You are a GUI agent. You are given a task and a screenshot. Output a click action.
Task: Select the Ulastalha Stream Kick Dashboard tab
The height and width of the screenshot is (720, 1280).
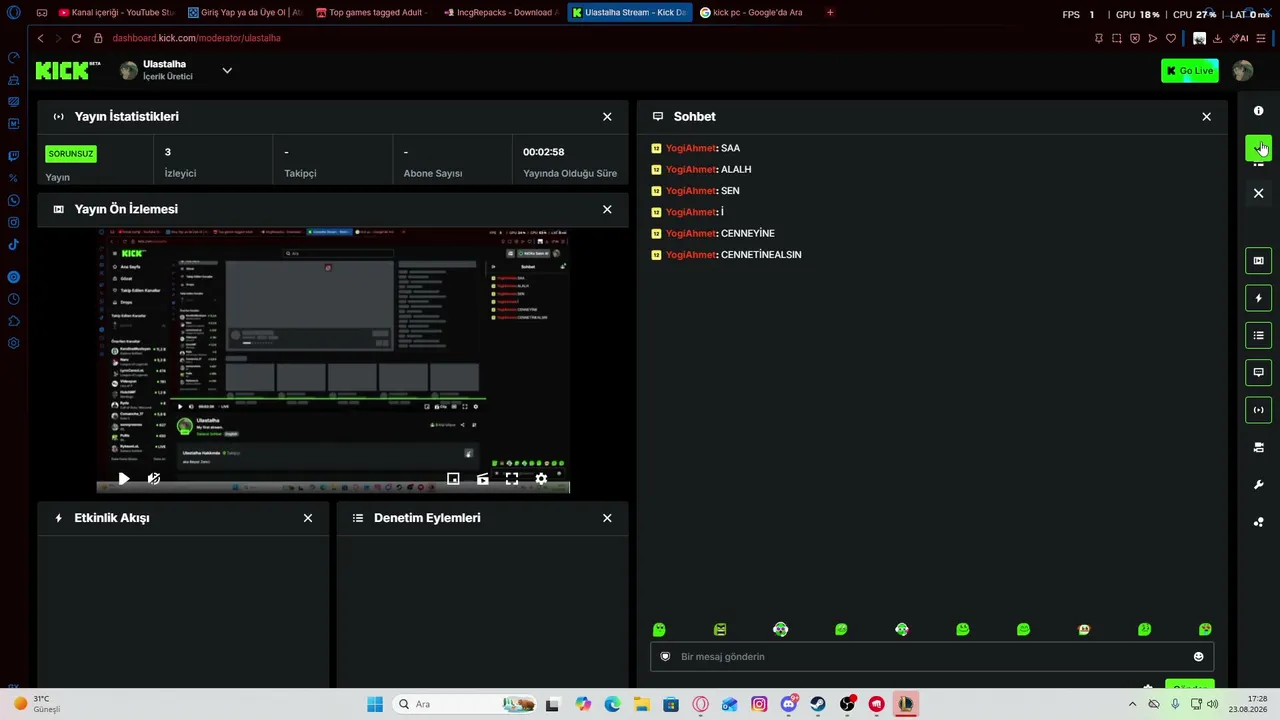[629, 13]
